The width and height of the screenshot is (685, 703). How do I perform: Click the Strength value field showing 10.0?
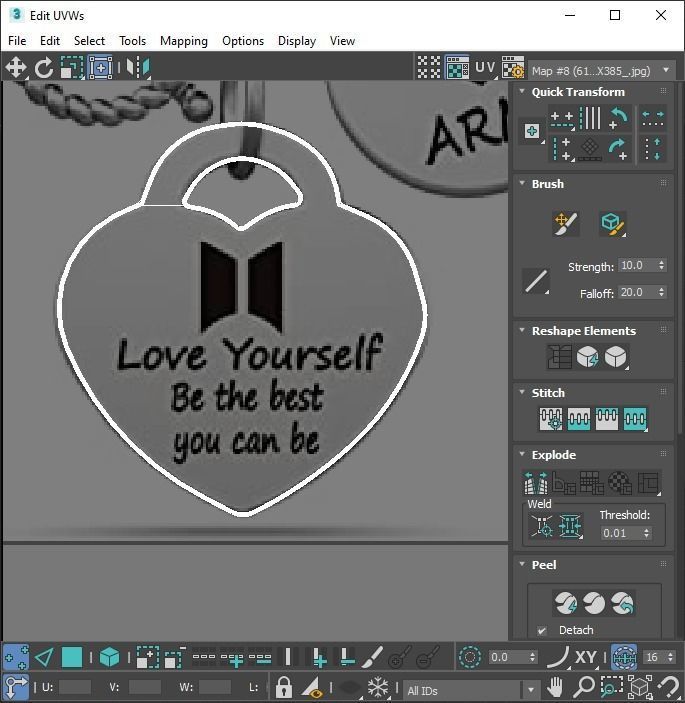pyautogui.click(x=636, y=265)
